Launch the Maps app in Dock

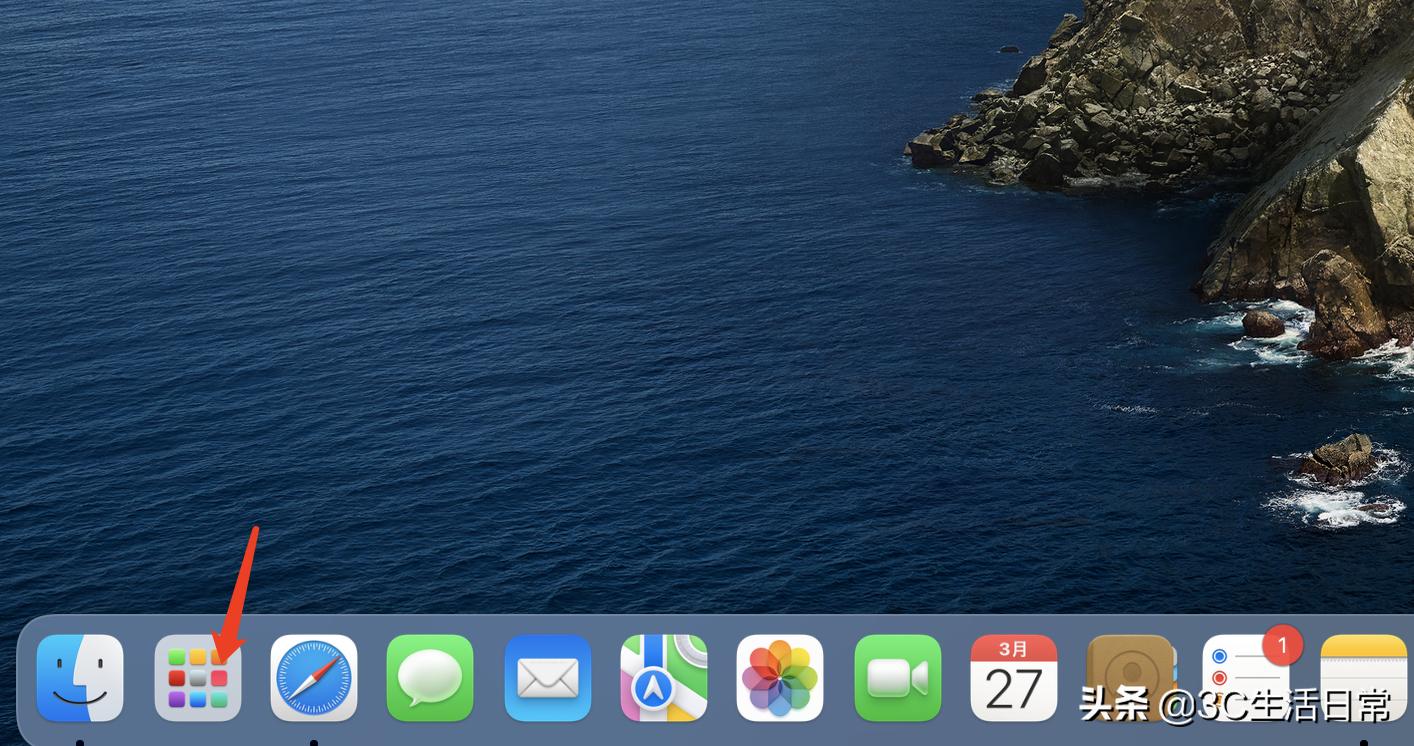664,677
